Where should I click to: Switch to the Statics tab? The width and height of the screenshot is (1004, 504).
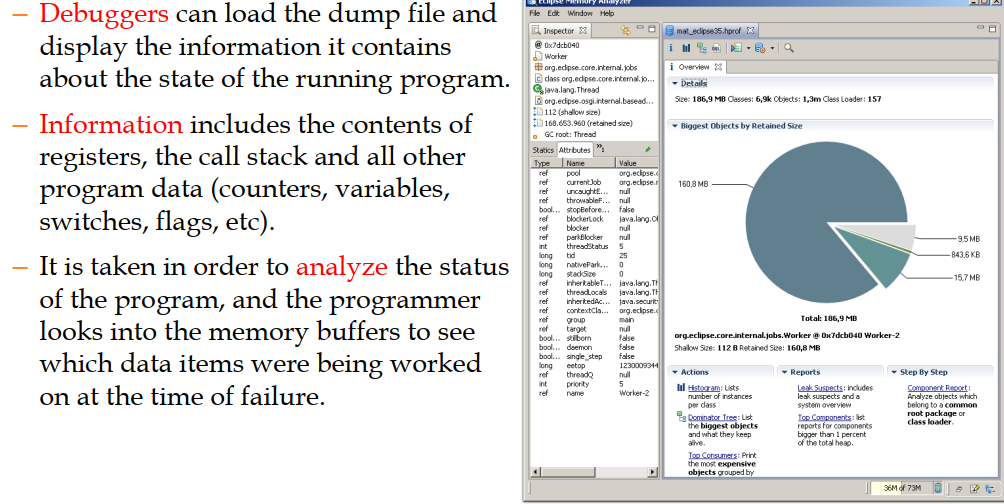(x=543, y=150)
